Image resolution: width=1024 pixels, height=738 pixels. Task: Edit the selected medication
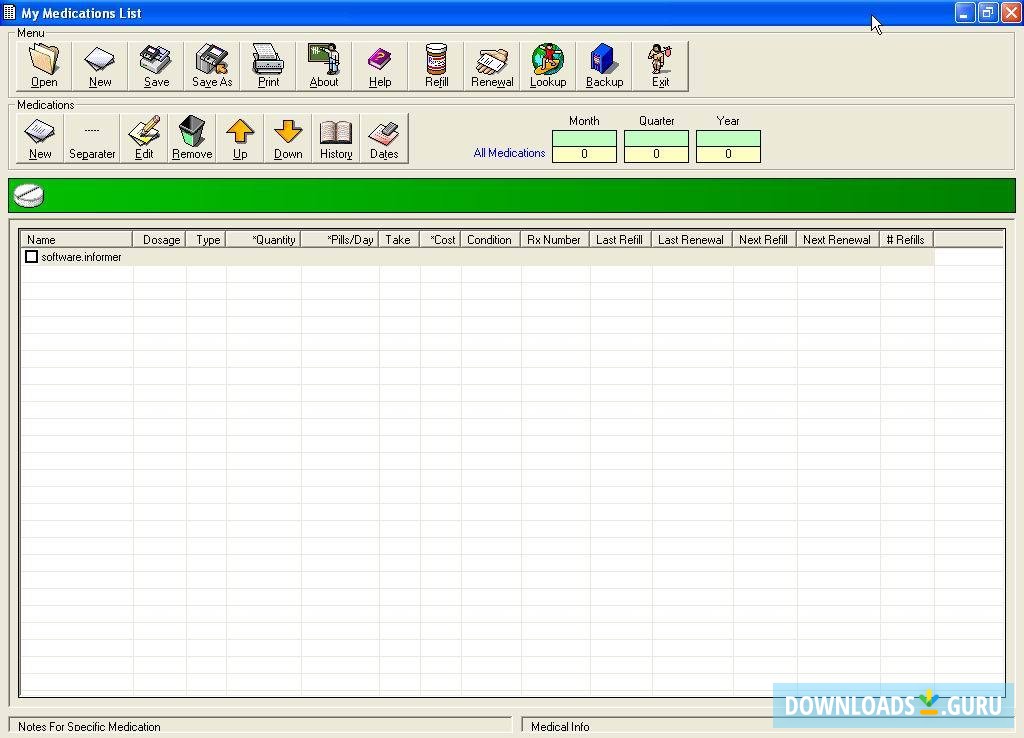click(x=144, y=138)
